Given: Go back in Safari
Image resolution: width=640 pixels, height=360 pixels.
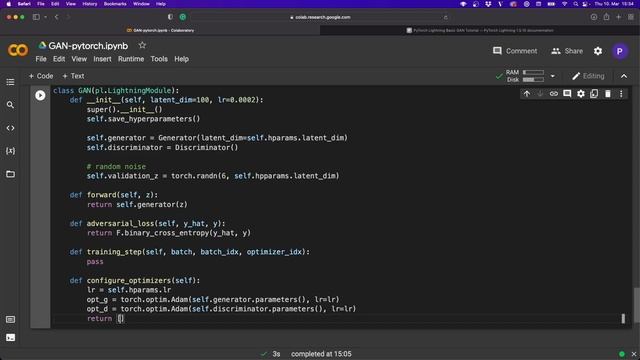Looking at the screenshot, I should tap(56, 17).
